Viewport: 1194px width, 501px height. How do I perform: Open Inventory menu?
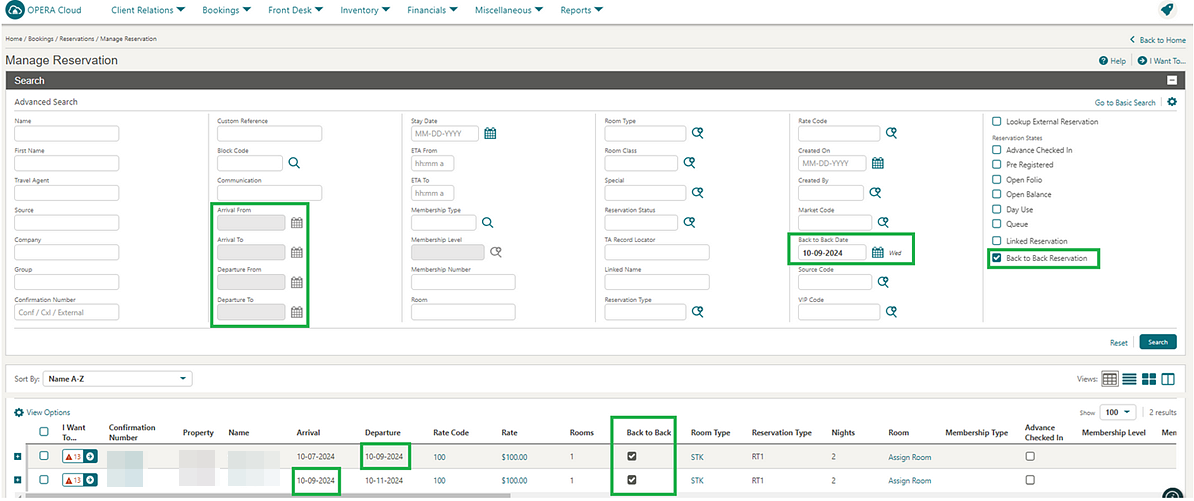coord(366,10)
